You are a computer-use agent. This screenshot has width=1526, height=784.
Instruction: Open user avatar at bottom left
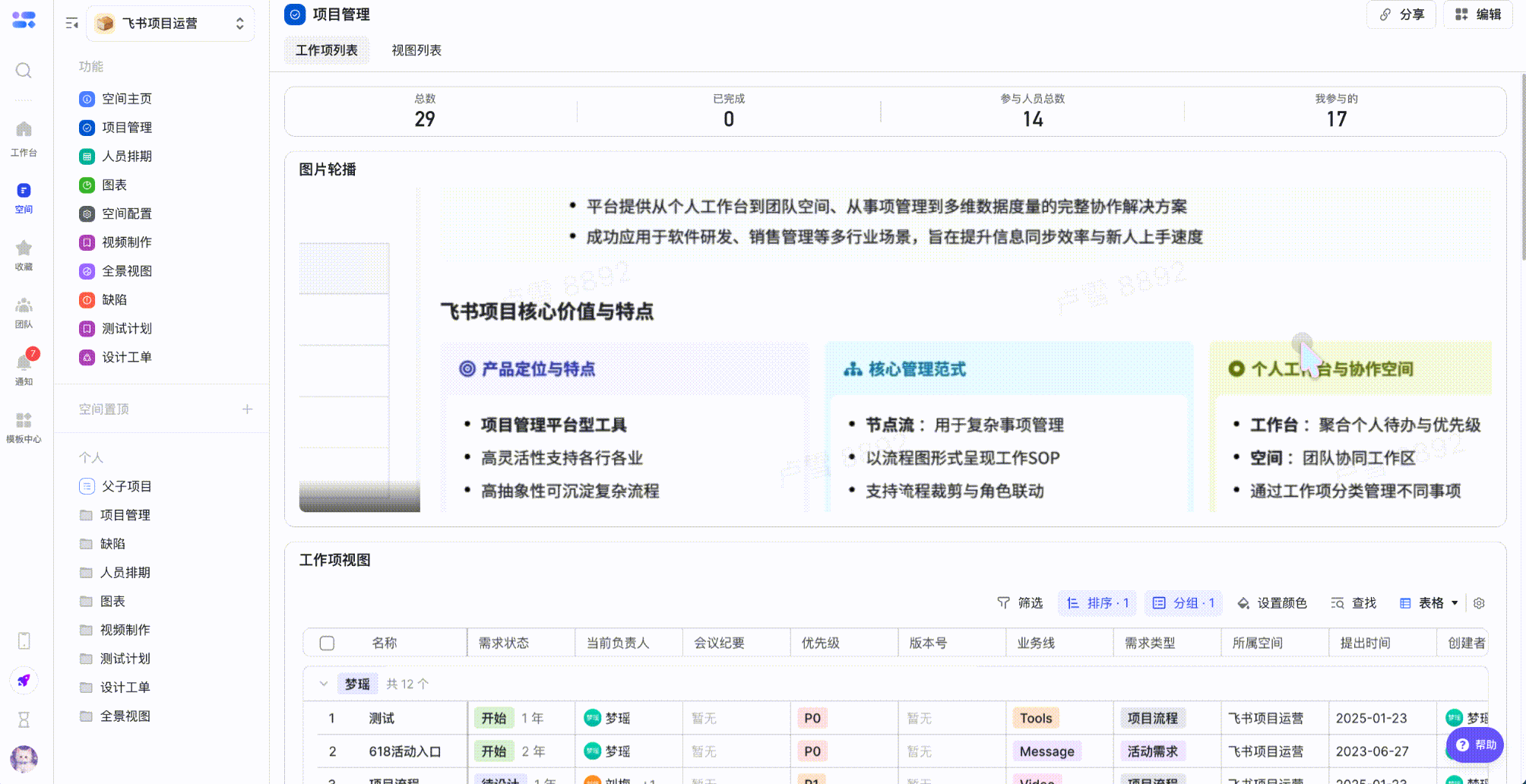tap(24, 758)
